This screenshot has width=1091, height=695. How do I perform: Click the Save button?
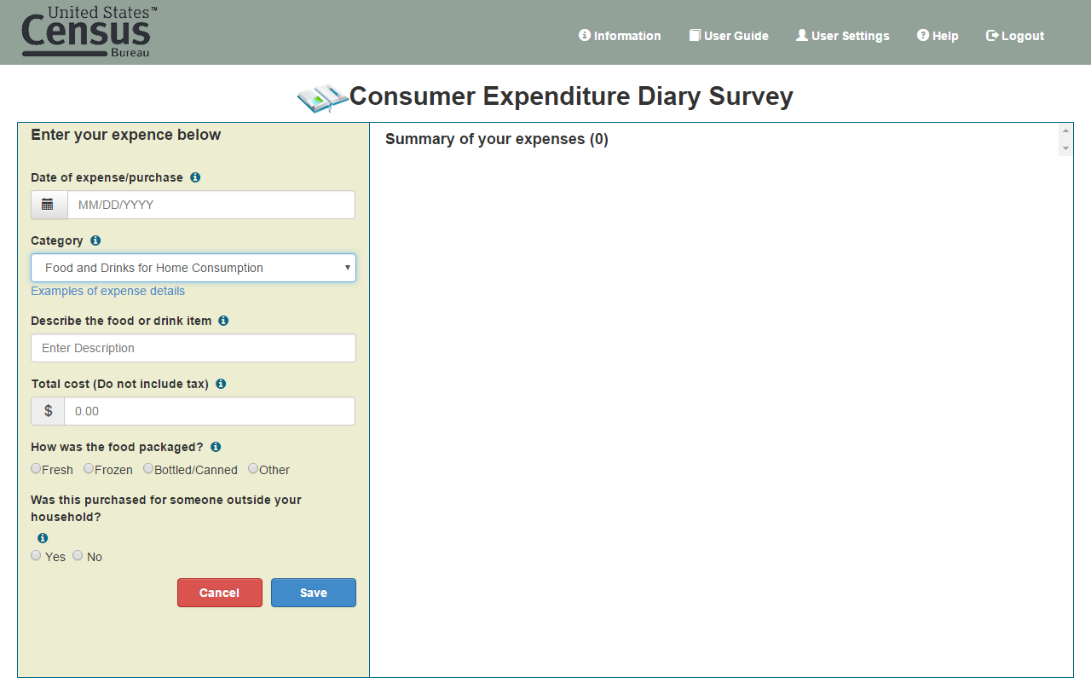tap(313, 593)
